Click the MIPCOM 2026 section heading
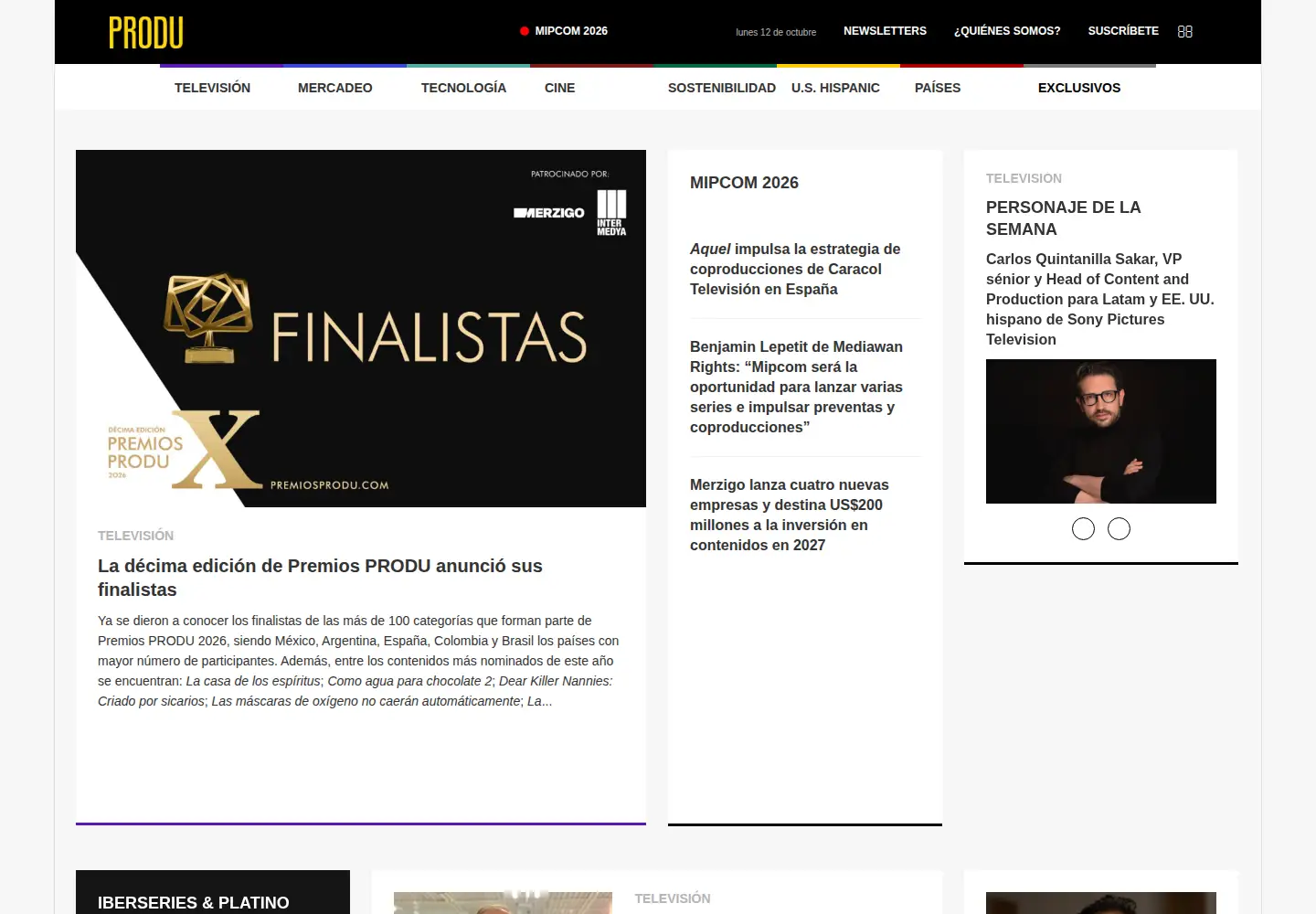 pyautogui.click(x=744, y=183)
